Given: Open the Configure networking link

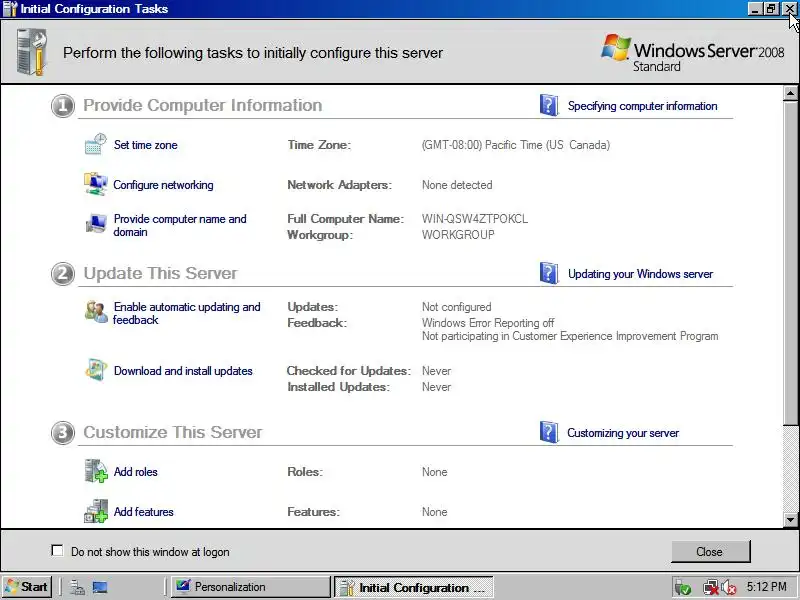Looking at the screenshot, I should pos(163,185).
